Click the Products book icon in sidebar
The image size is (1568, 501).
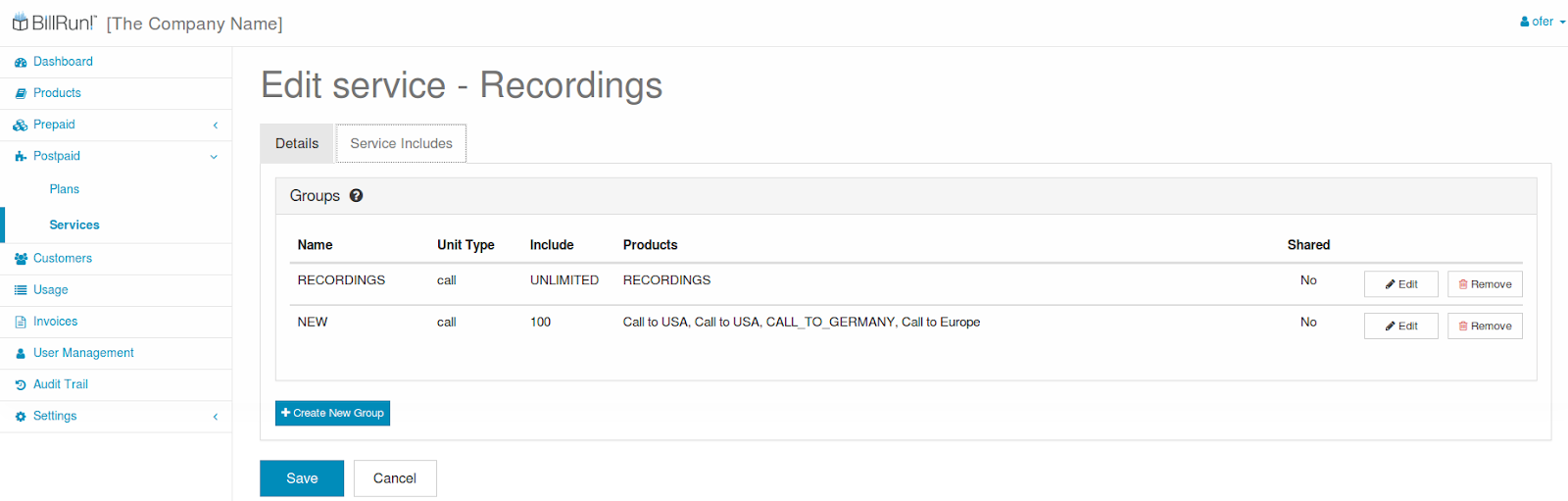(21, 93)
